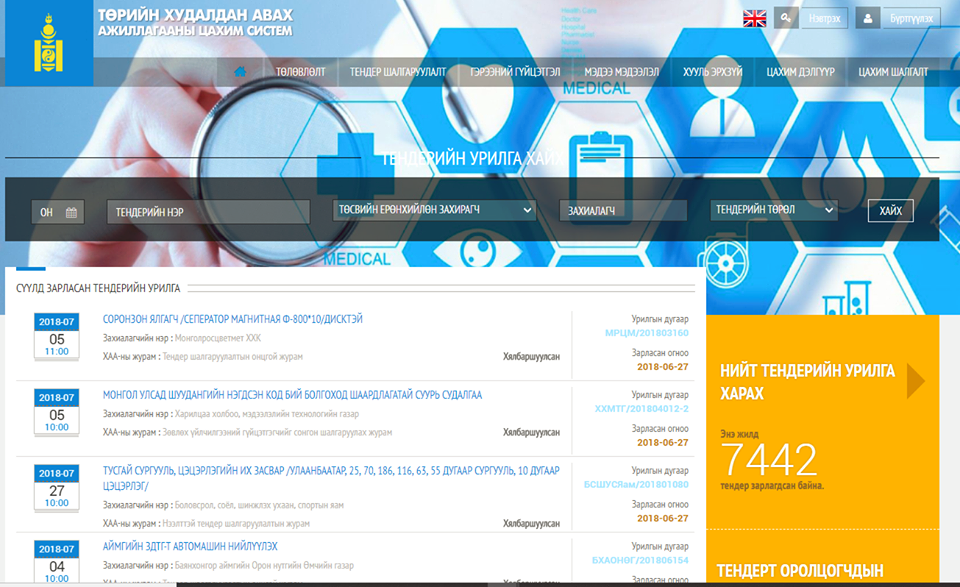Click the arrow on the orange tender panel
Viewport: 960px width, 587px height.
(915, 381)
